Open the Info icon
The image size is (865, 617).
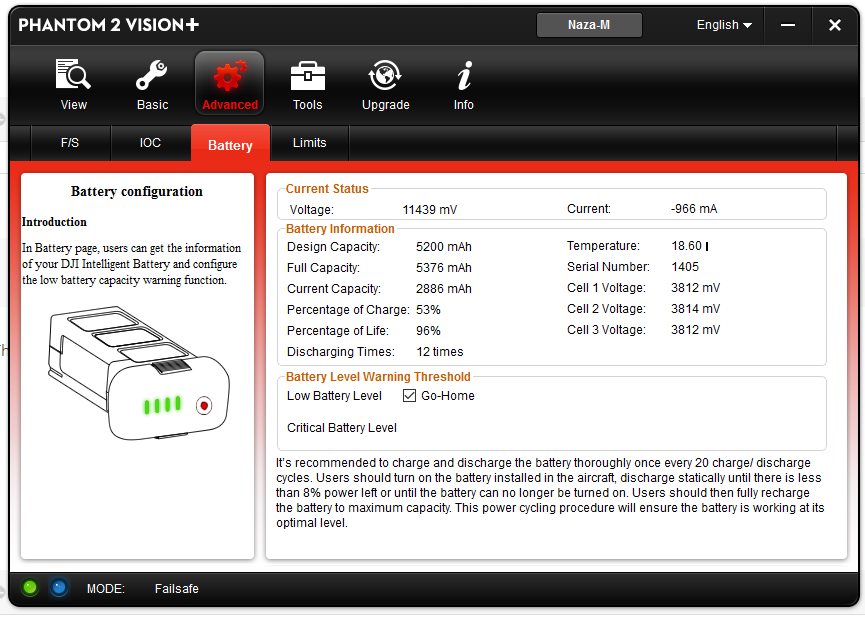click(464, 75)
